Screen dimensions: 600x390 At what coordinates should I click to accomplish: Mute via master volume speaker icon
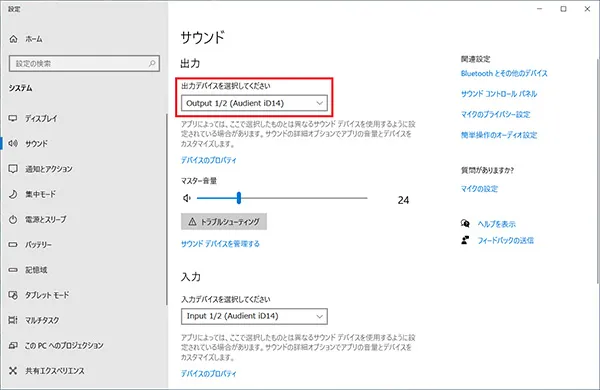point(187,198)
